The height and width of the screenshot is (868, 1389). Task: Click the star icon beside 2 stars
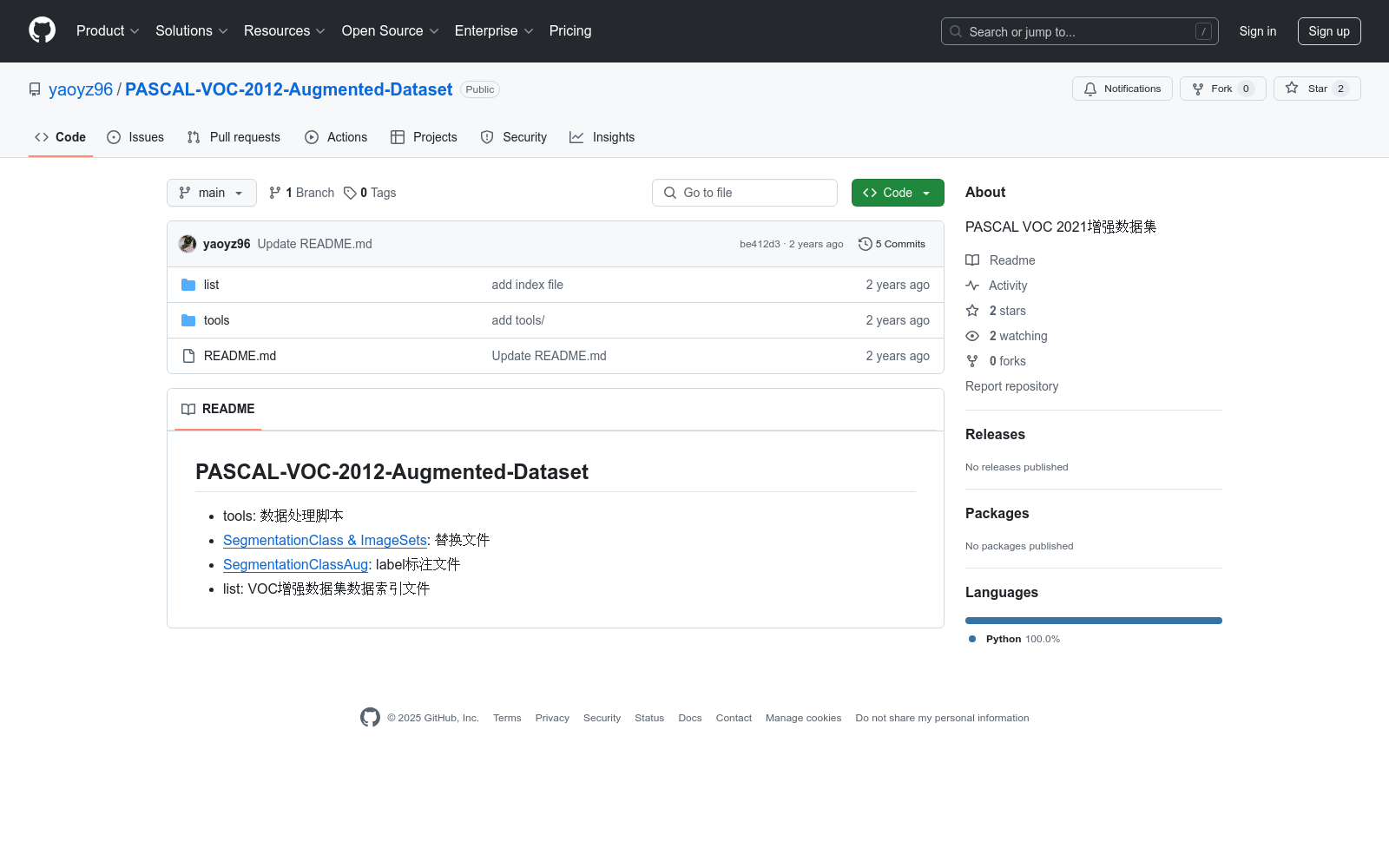(x=972, y=311)
